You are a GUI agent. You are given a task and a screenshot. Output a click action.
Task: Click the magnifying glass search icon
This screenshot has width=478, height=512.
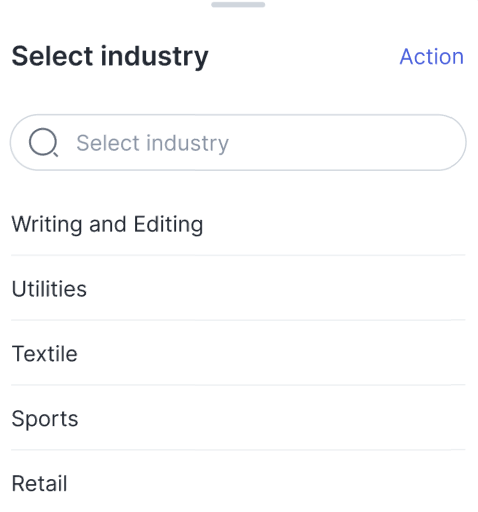click(44, 142)
